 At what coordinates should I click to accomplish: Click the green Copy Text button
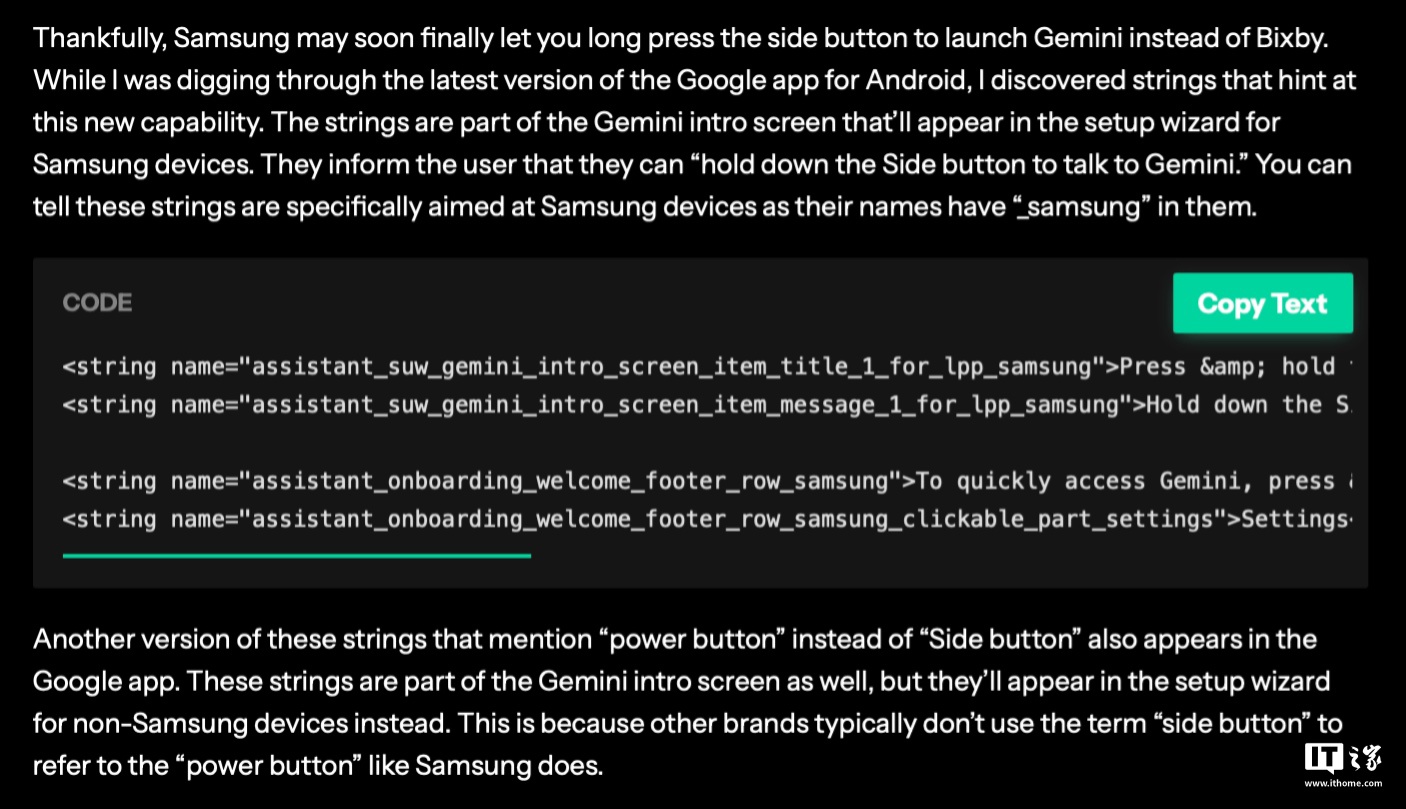click(x=1262, y=303)
